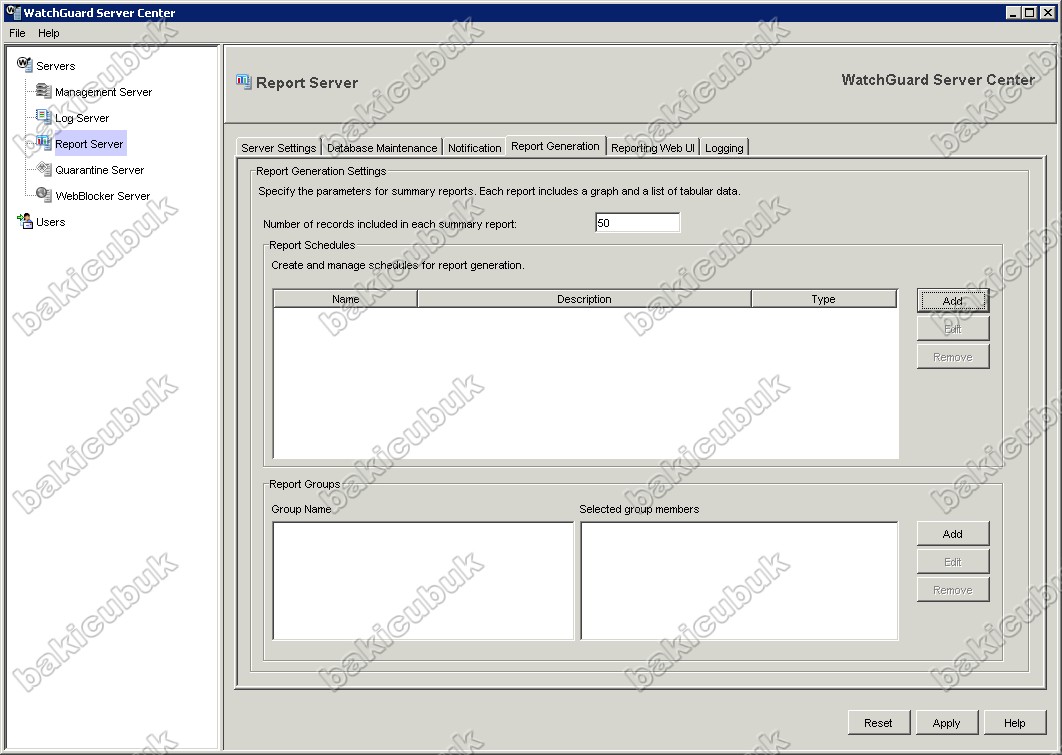Viewport: 1062px width, 755px height.
Task: Select Log Server in the tree
Action: 82,118
